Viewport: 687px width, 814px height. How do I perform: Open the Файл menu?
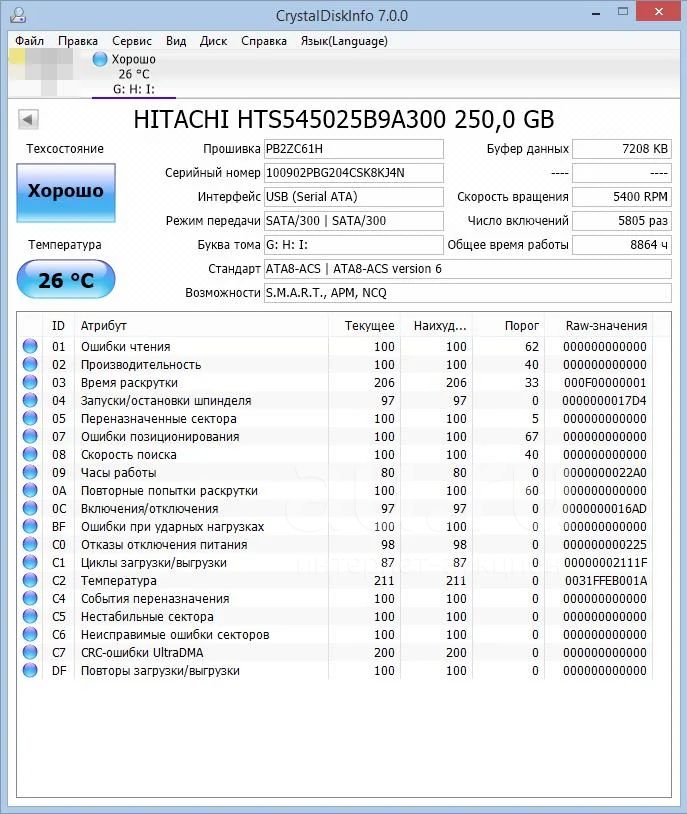[x=29, y=41]
